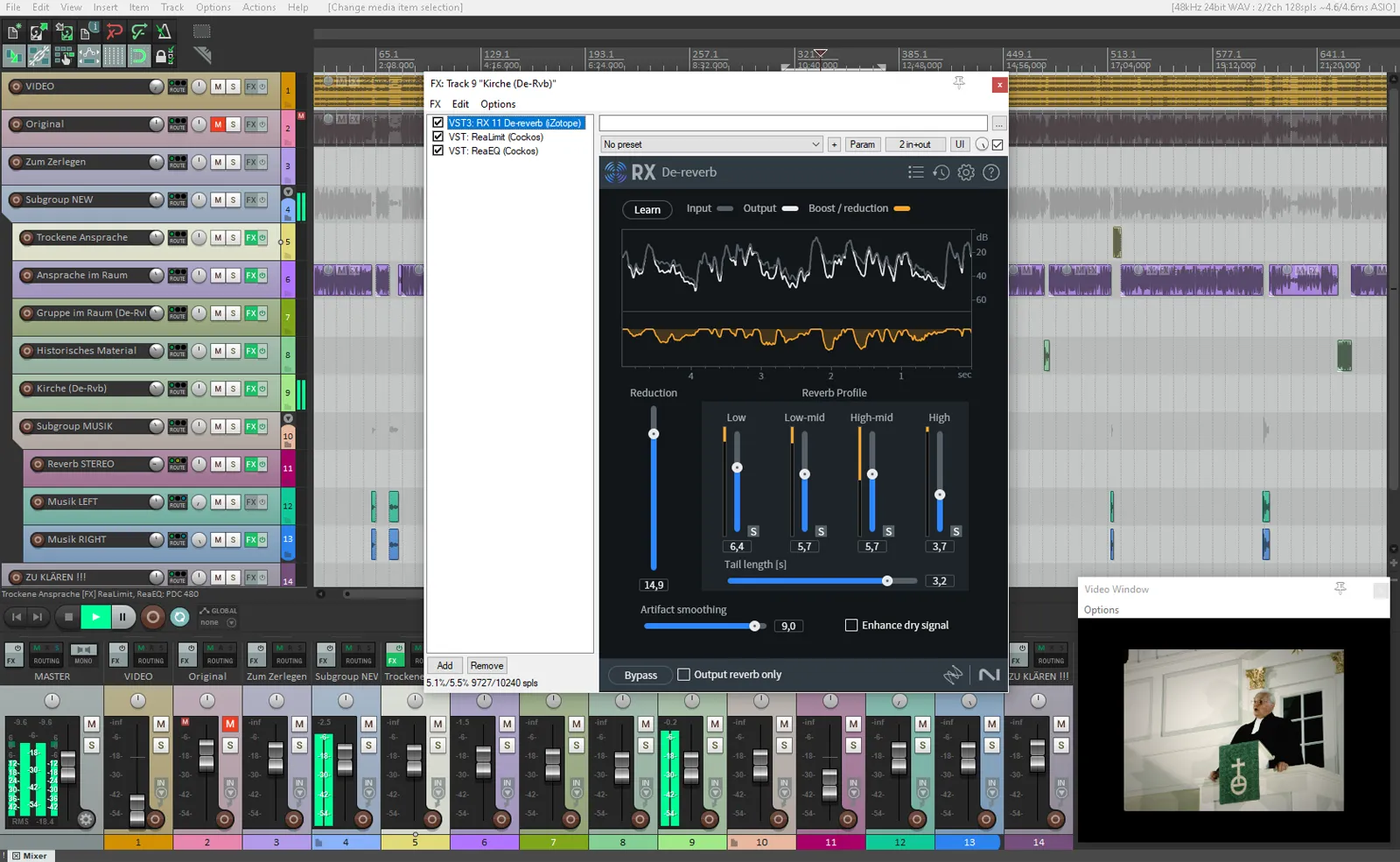Toggle plugin bypass checkbox next to UI button
Screen dimensions: 1400x862
pos(997,144)
